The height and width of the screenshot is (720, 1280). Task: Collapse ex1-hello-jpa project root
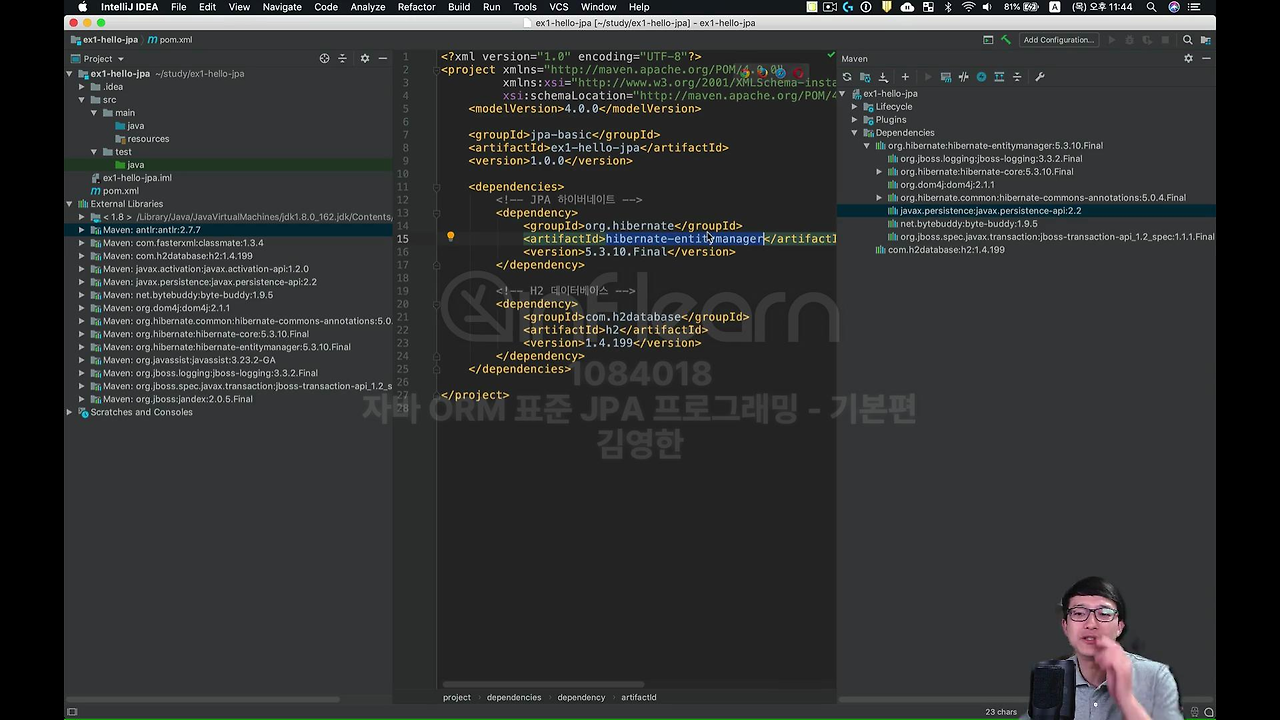[70, 74]
